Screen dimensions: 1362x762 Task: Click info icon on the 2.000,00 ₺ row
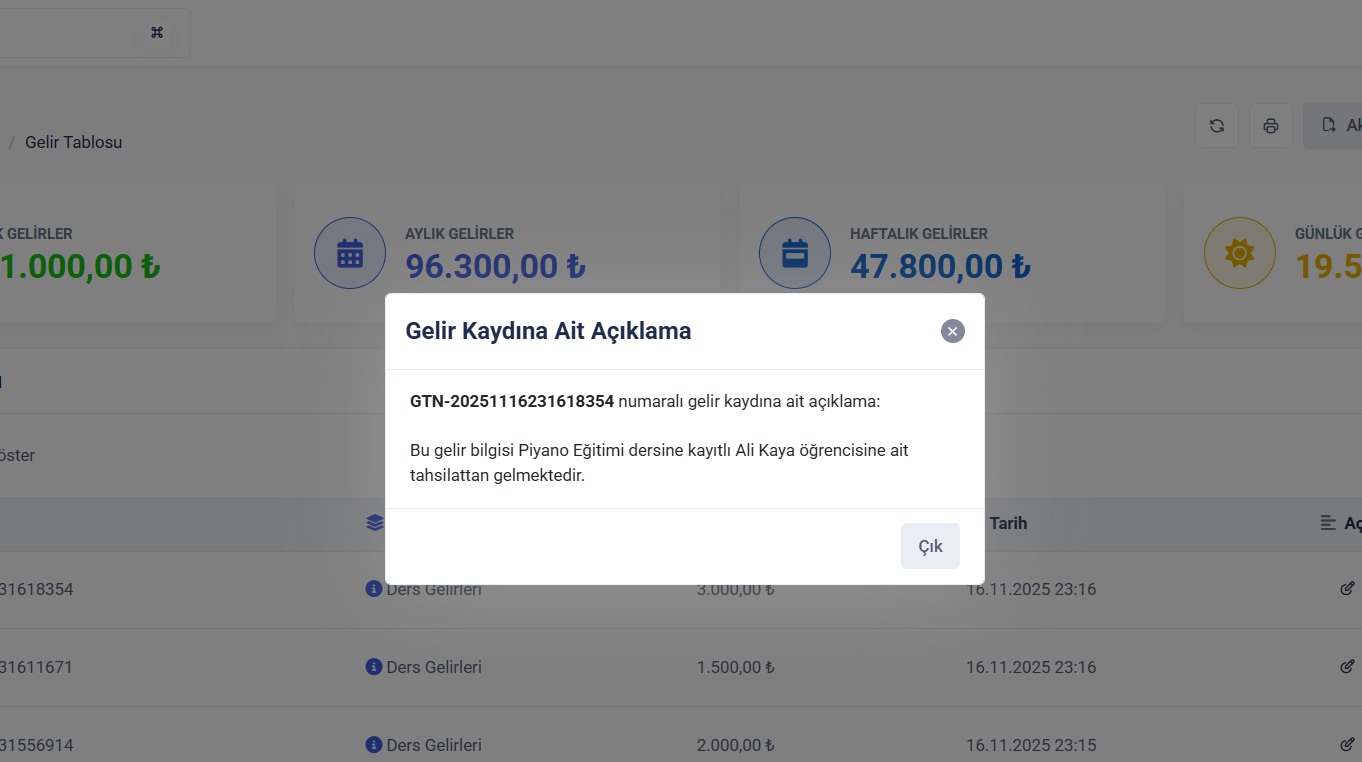click(374, 745)
